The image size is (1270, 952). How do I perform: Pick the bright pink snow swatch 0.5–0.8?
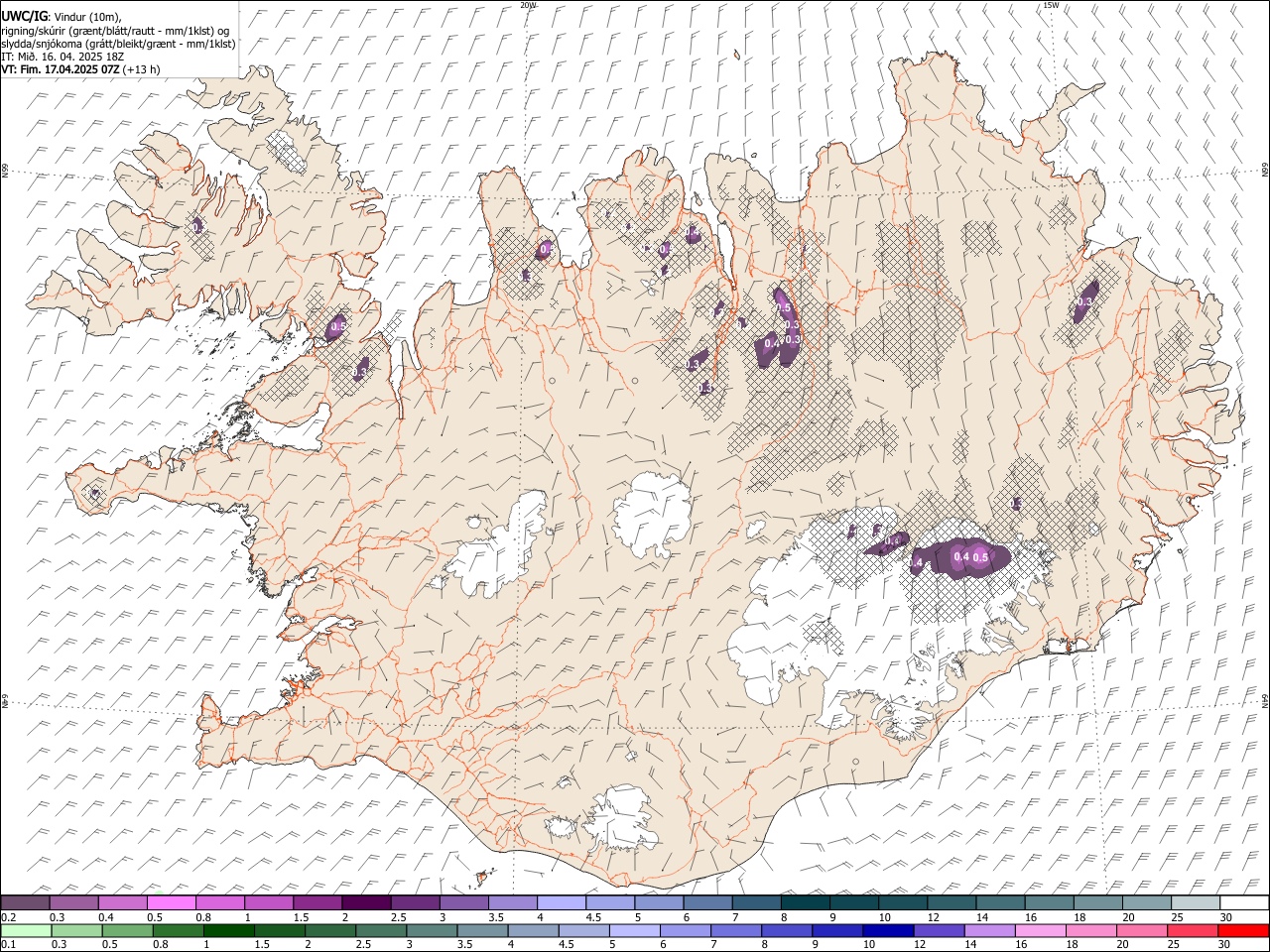pos(171,903)
